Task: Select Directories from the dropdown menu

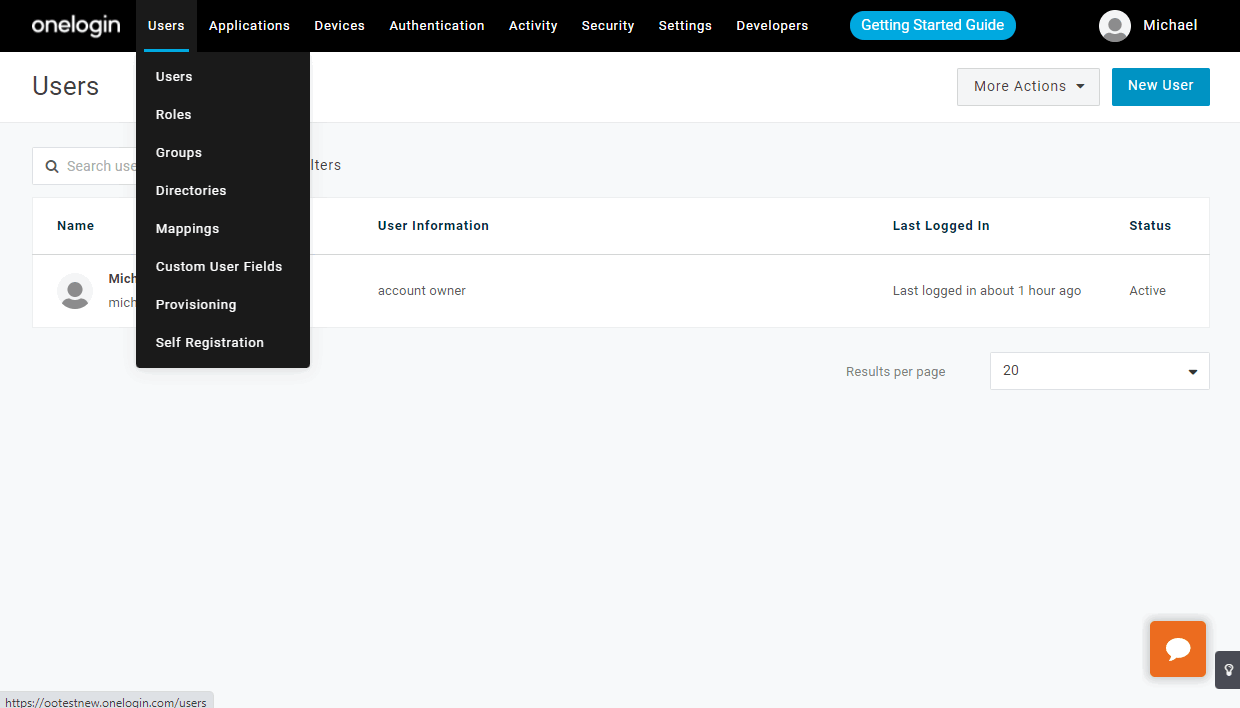Action: (190, 190)
